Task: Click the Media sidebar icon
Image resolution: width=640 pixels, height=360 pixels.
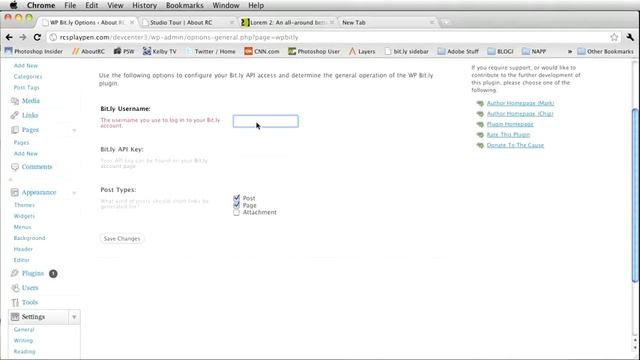Action: (15, 101)
